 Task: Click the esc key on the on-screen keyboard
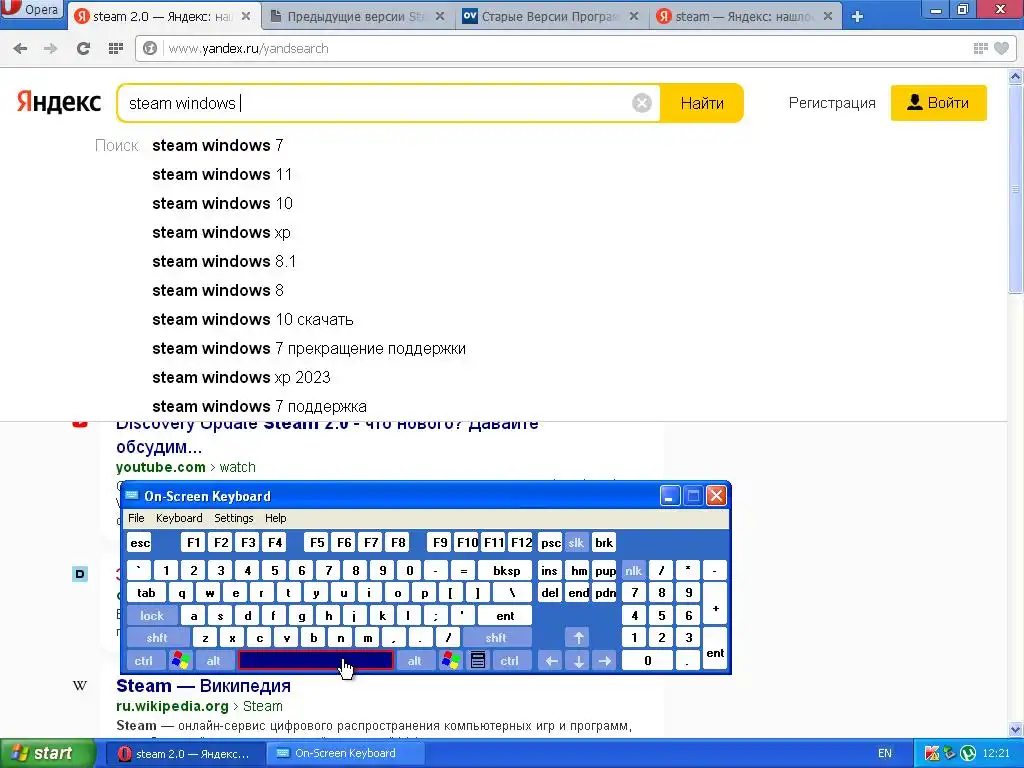(140, 542)
